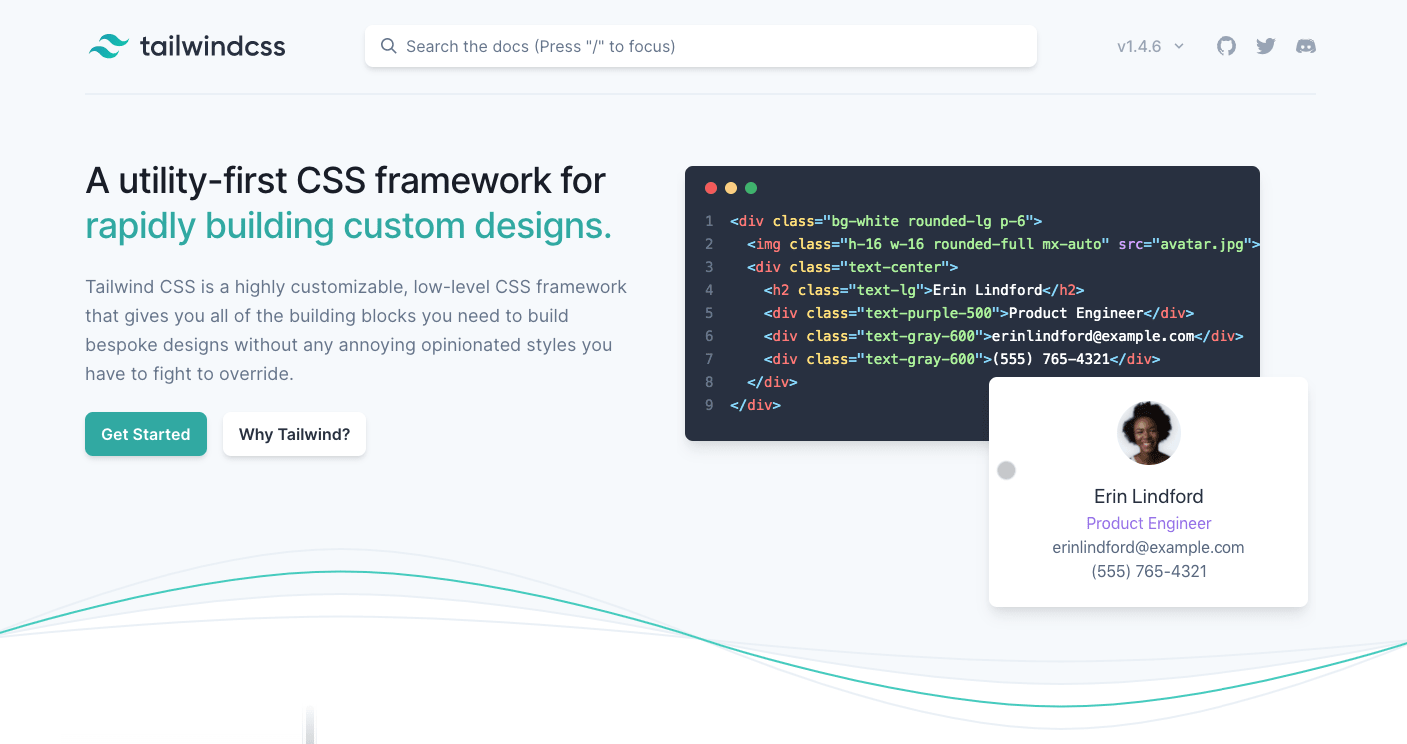Click the gray circle beside the profile card
The height and width of the screenshot is (744, 1407).
click(x=1006, y=470)
